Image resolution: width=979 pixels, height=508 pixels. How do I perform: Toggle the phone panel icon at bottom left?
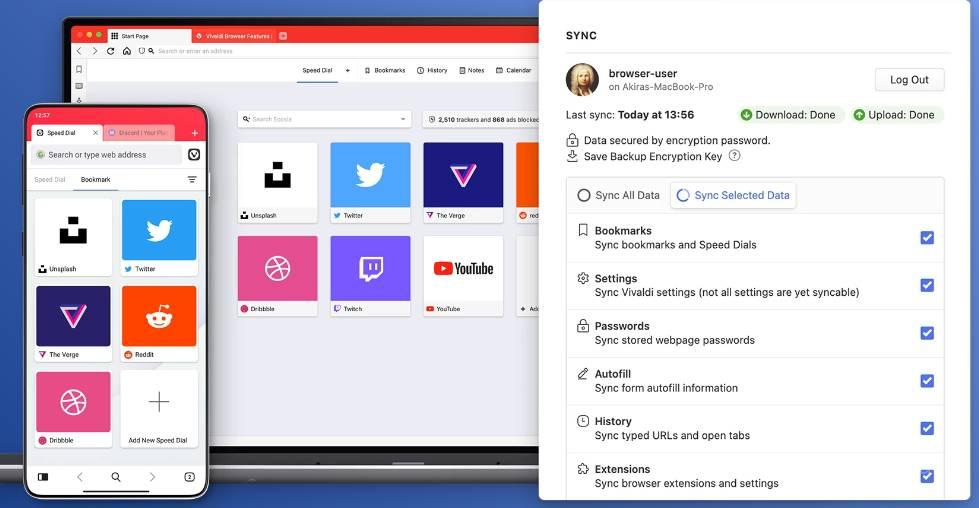click(43, 477)
